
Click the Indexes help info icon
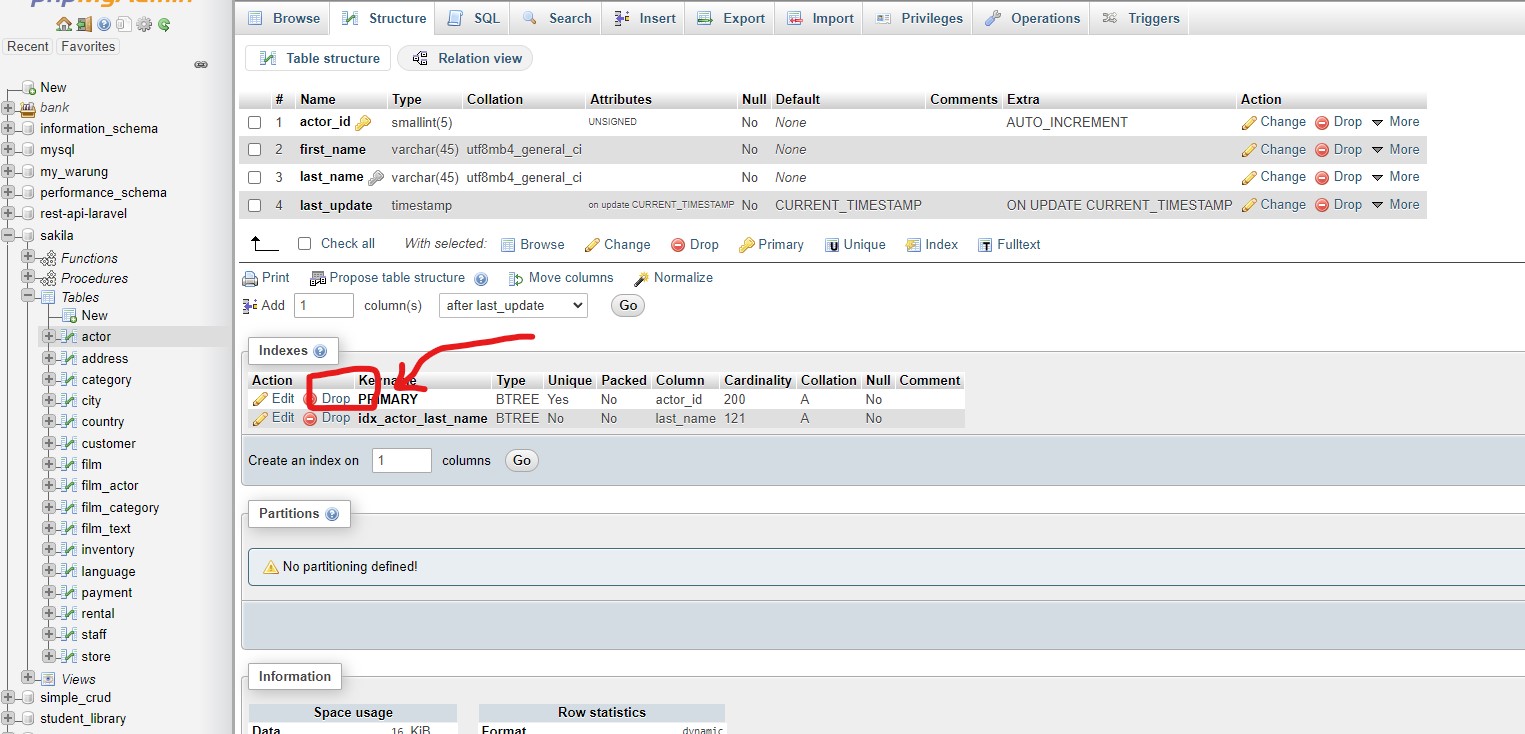coord(320,351)
